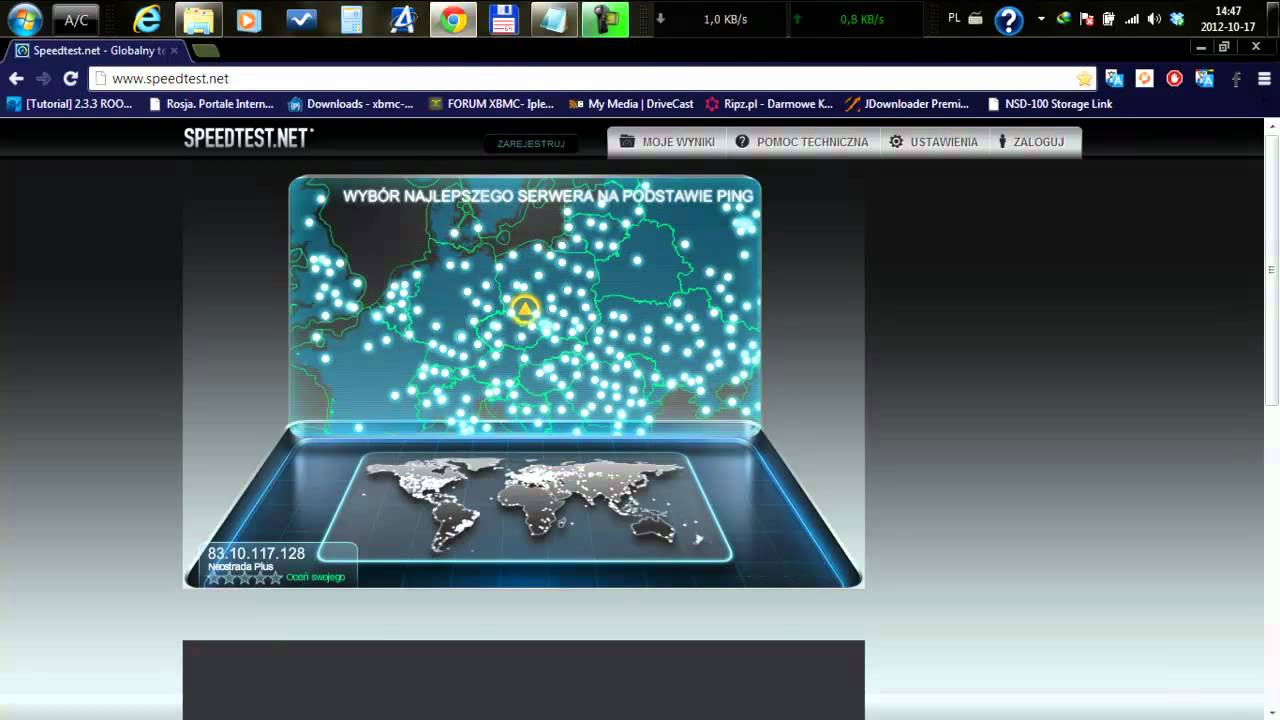The width and height of the screenshot is (1280, 720).
Task: Open the POMOC TECHNICZNA tab
Action: [x=802, y=142]
